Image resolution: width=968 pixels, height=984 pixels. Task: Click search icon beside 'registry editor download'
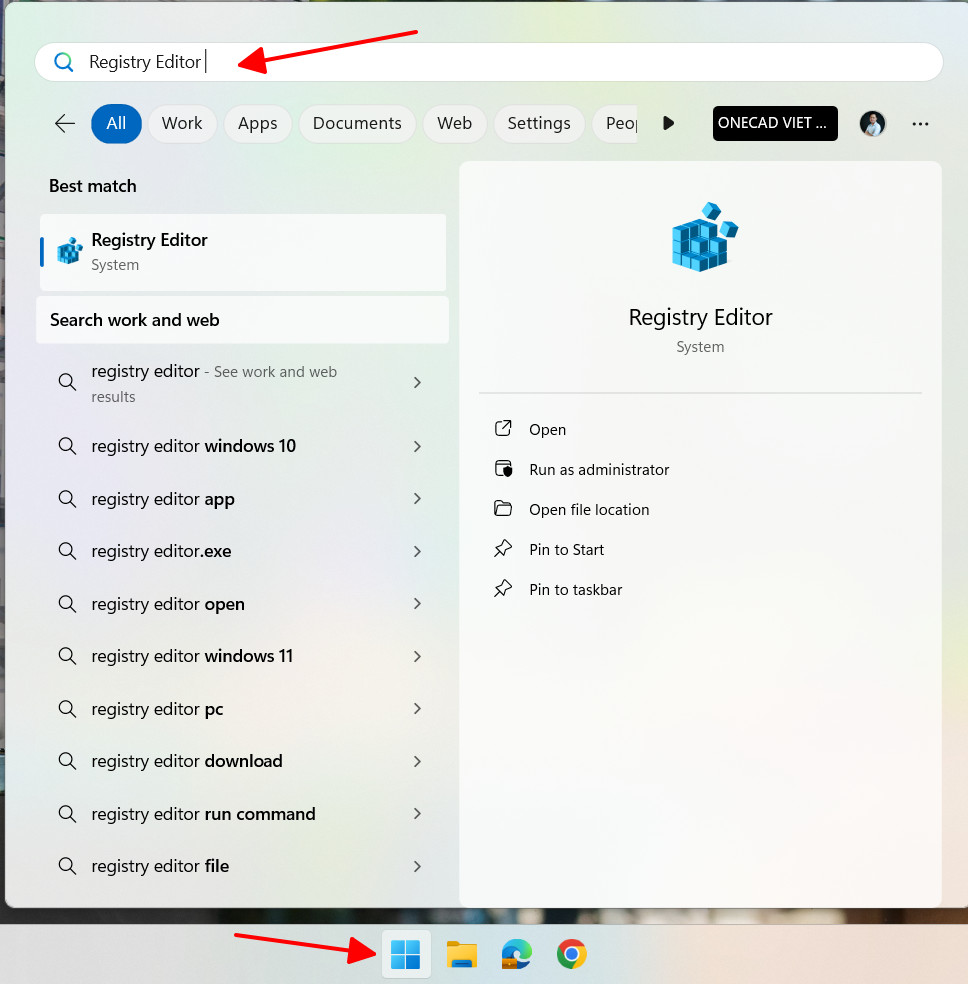pos(67,761)
